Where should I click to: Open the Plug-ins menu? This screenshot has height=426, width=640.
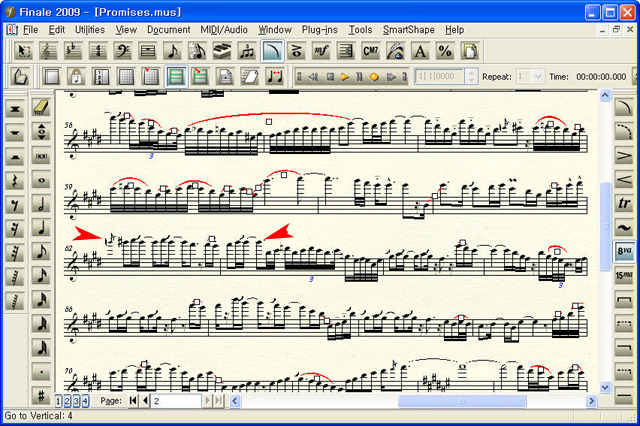point(320,30)
